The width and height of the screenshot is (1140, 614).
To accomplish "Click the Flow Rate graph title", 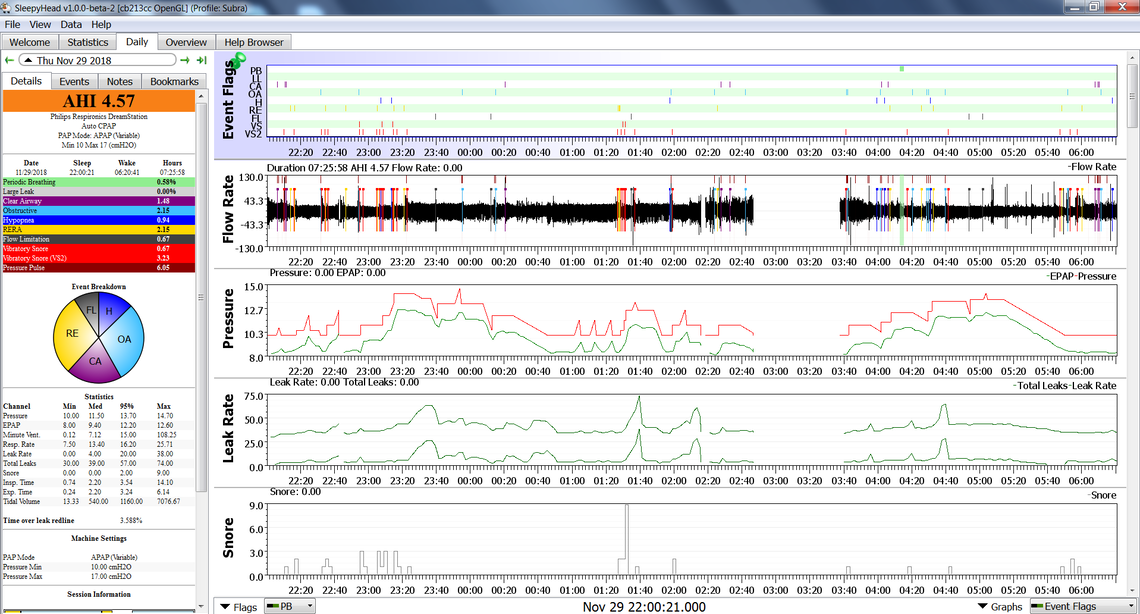I will 228,209.
